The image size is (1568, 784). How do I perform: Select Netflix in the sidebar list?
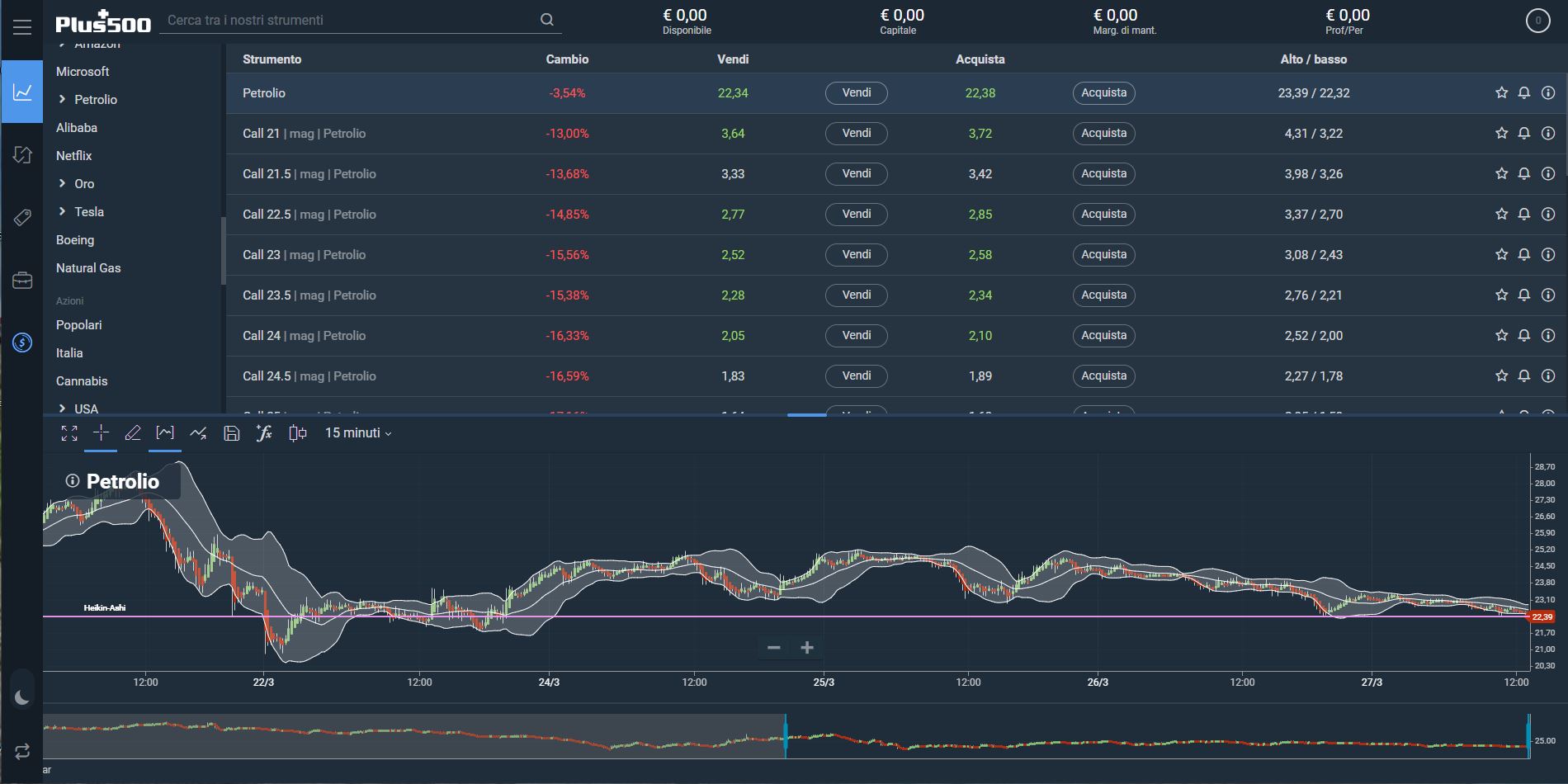click(74, 156)
